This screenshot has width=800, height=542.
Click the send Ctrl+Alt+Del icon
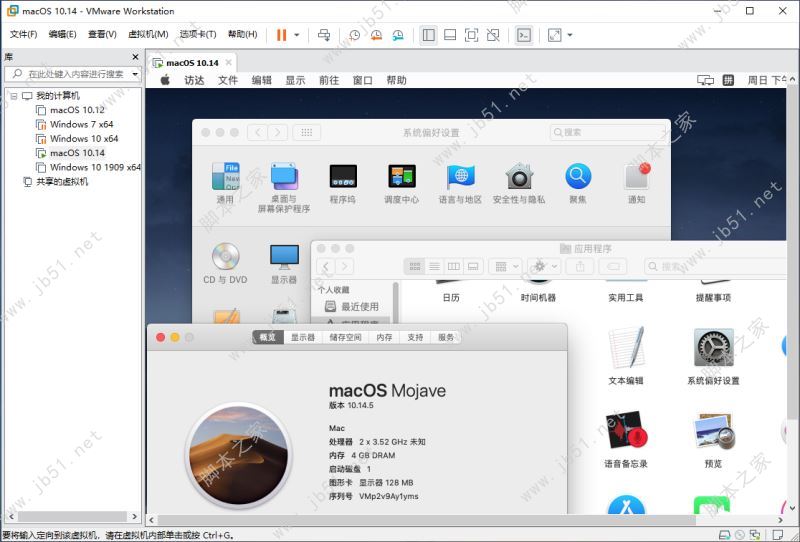(x=323, y=35)
